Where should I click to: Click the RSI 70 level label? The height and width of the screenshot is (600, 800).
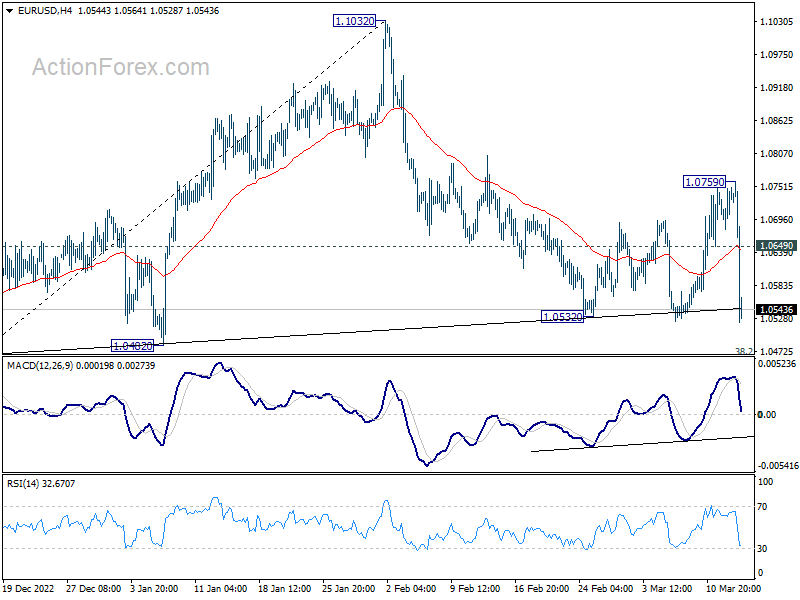point(763,507)
